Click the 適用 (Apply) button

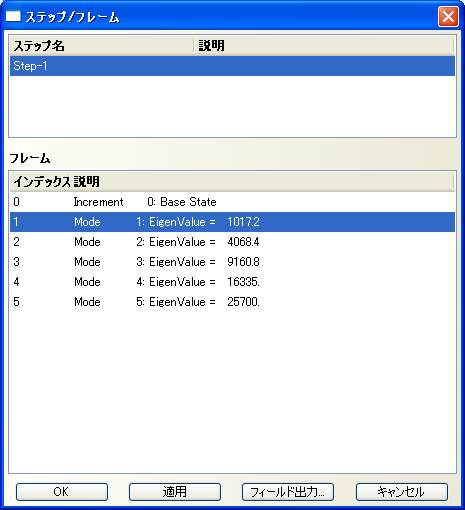175,492
